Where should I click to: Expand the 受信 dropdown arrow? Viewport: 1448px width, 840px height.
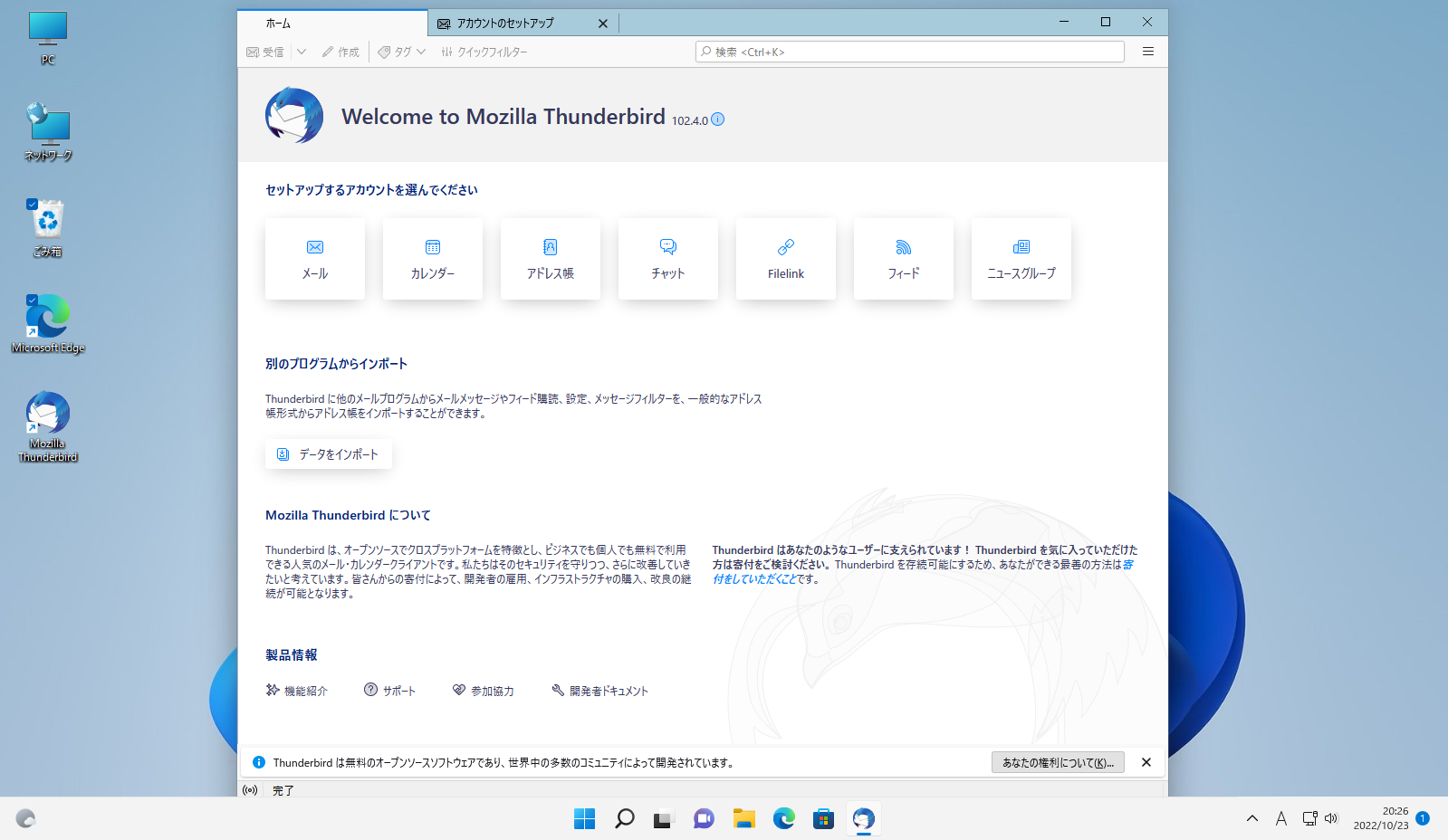tap(302, 52)
